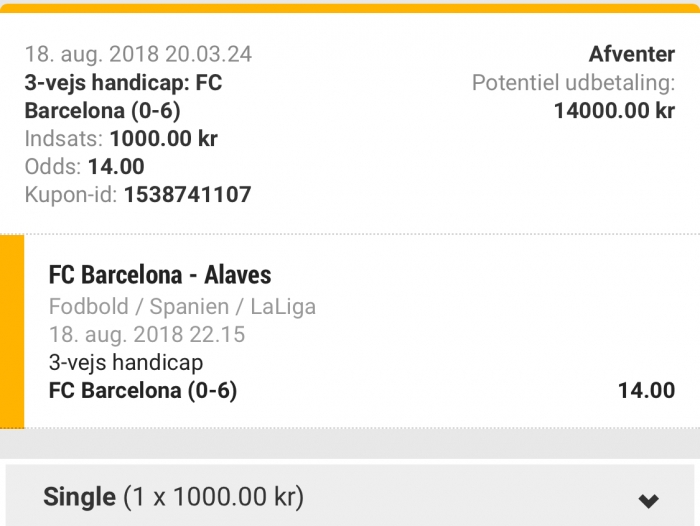Click the Odds: 14.00 line in coupon header
The image size is (700, 526).
[x=85, y=167]
